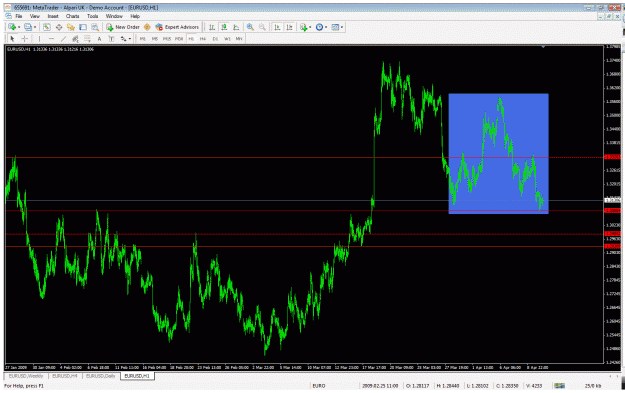Toggle chart shift from right border
Image resolution: width=625 pixels, height=393 pixels.
[289, 27]
